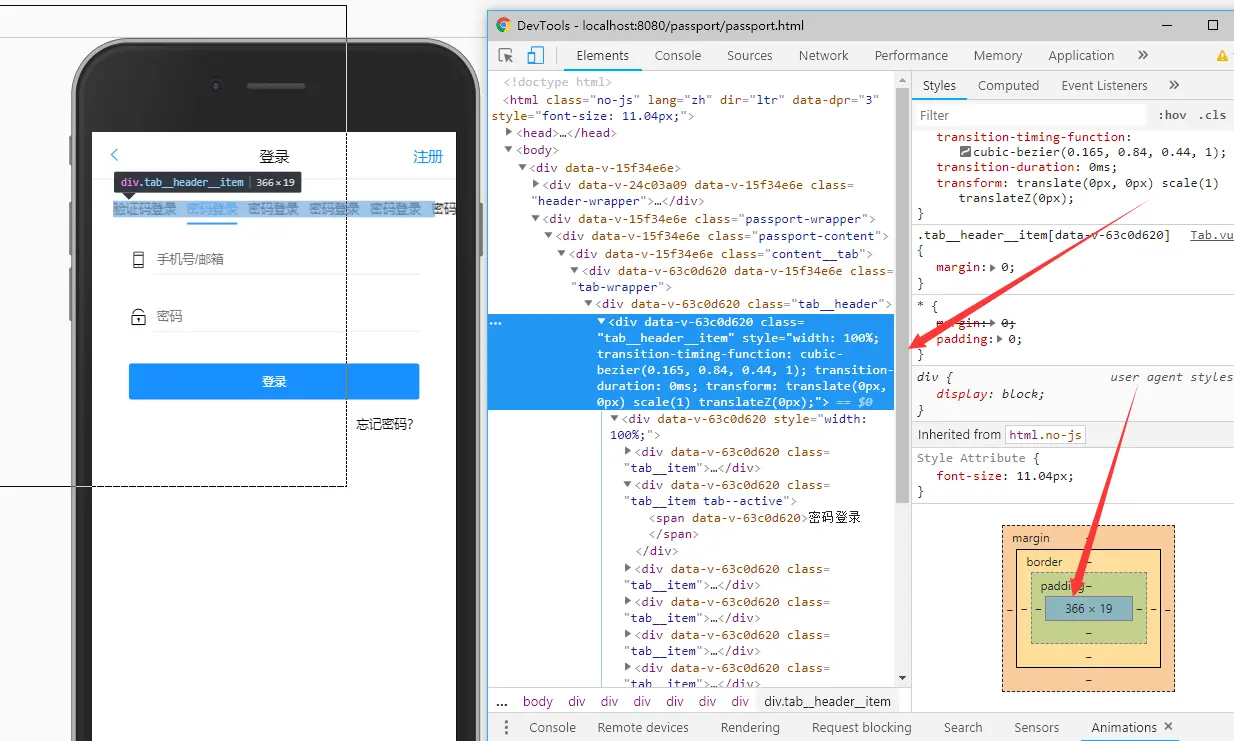Viewport: 1234px width, 741px height.
Task: Tap the back arrow in the phone header
Action: 114,155
